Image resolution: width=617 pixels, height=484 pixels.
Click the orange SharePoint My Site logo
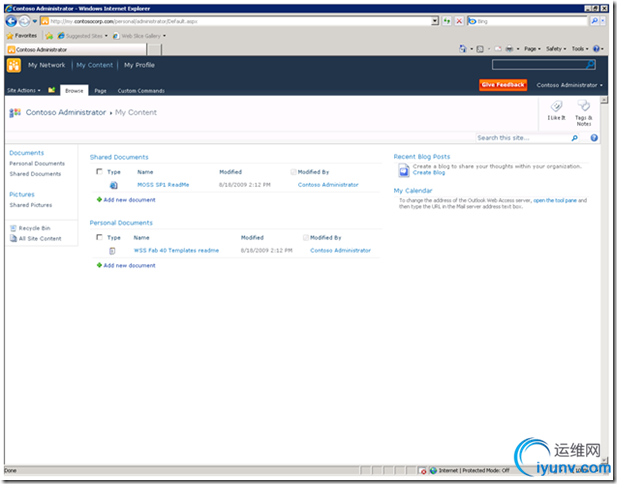click(x=14, y=65)
